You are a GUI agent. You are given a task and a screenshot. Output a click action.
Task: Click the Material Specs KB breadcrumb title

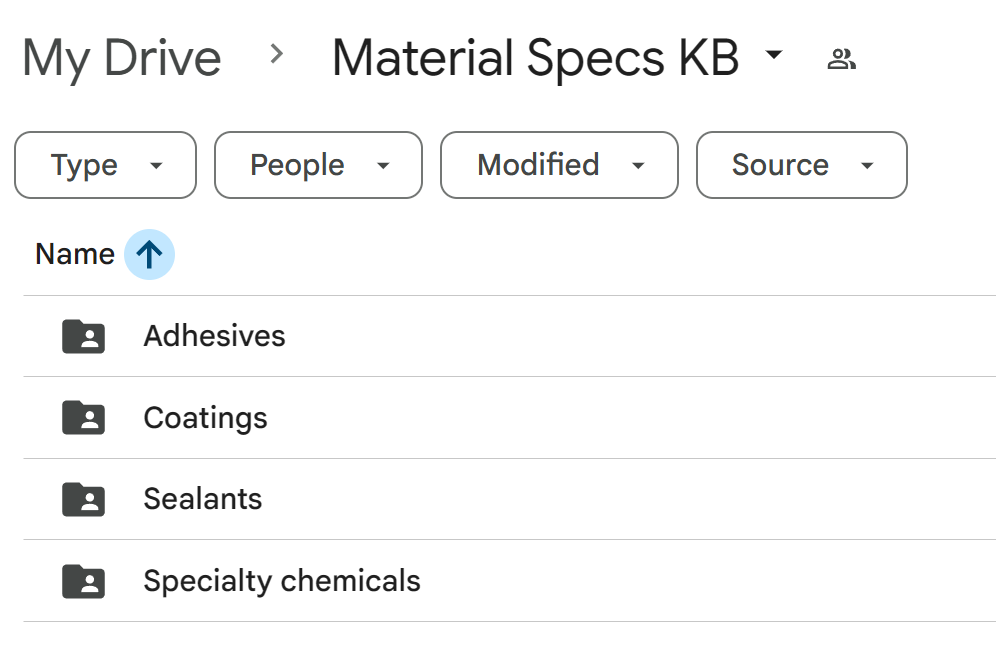(x=535, y=58)
